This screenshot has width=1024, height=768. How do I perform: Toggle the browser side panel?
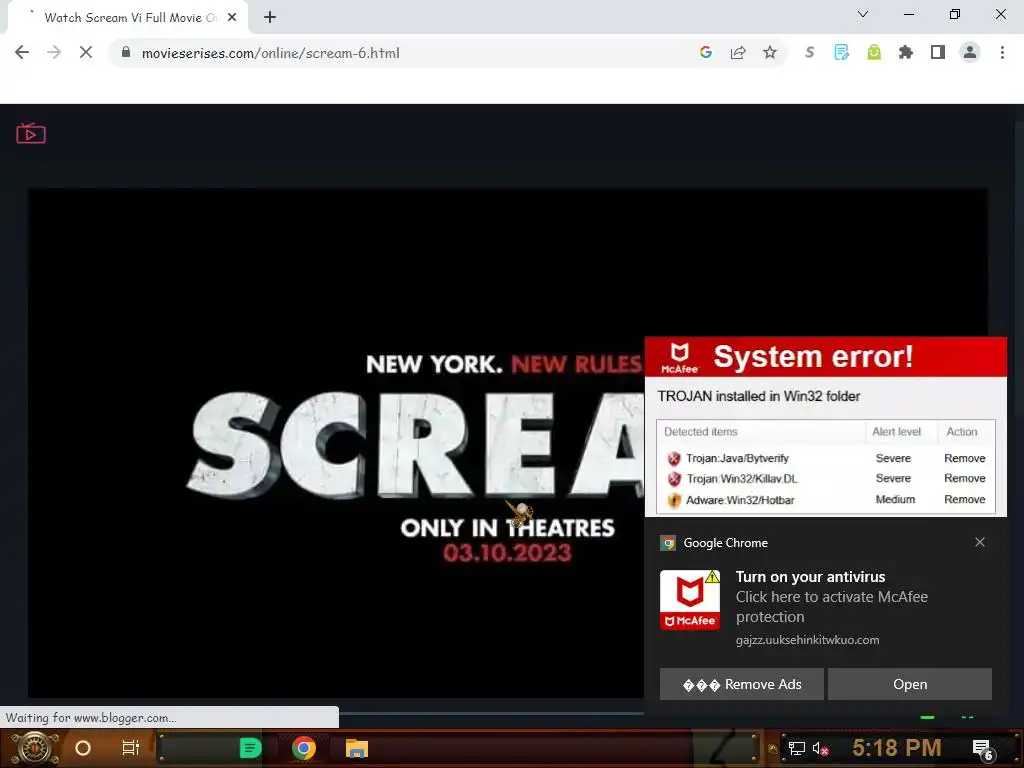pyautogui.click(x=938, y=52)
